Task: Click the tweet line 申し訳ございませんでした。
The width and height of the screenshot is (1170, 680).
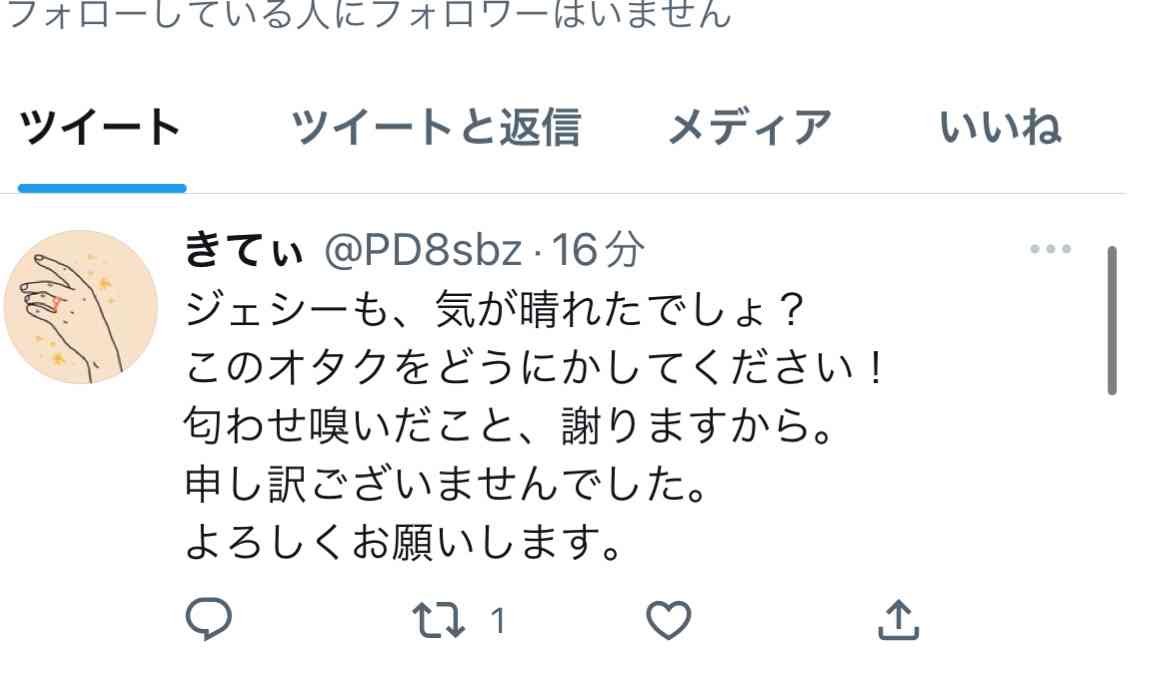Action: 445,484
